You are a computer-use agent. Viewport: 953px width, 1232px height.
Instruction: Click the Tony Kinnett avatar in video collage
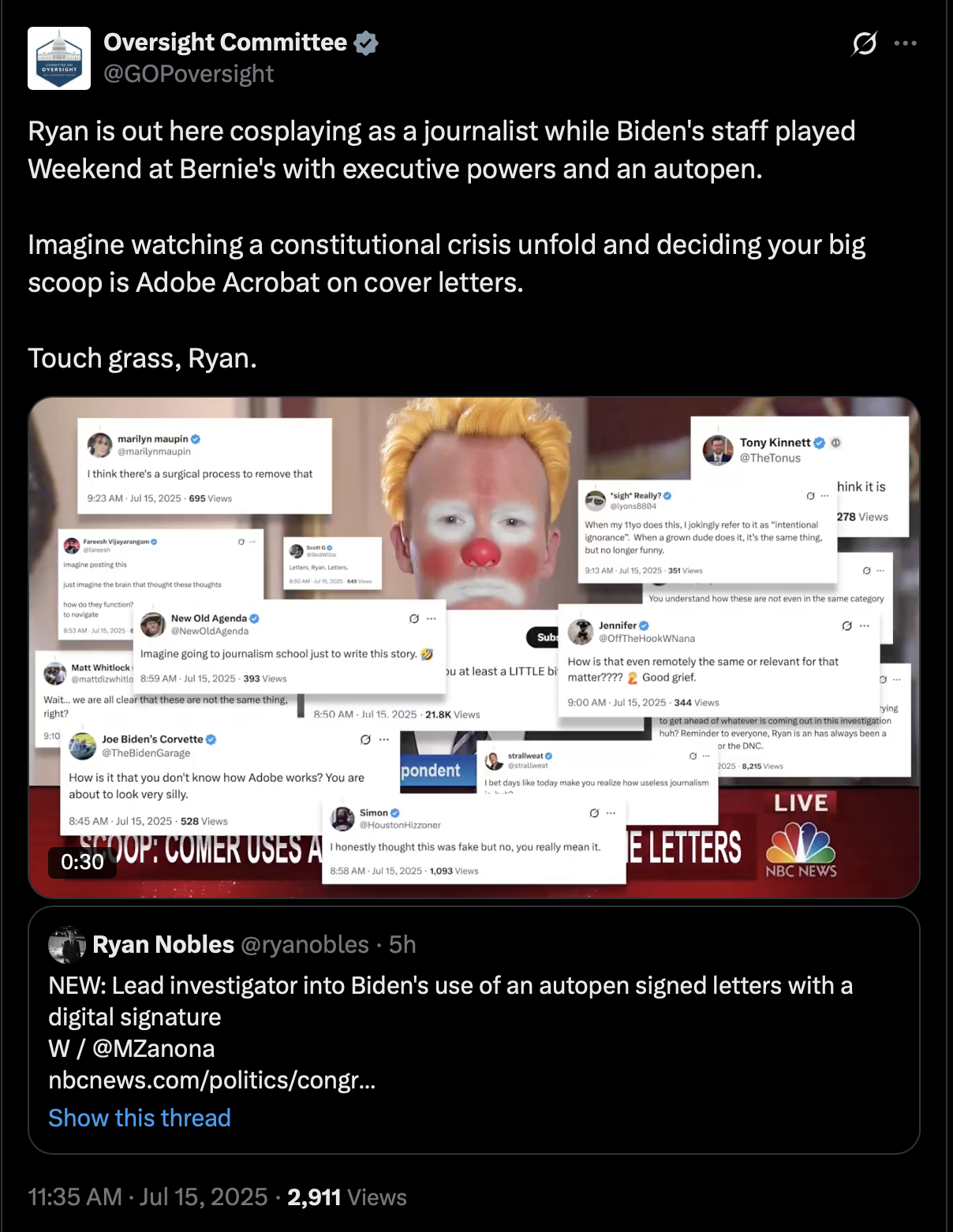[x=718, y=450]
